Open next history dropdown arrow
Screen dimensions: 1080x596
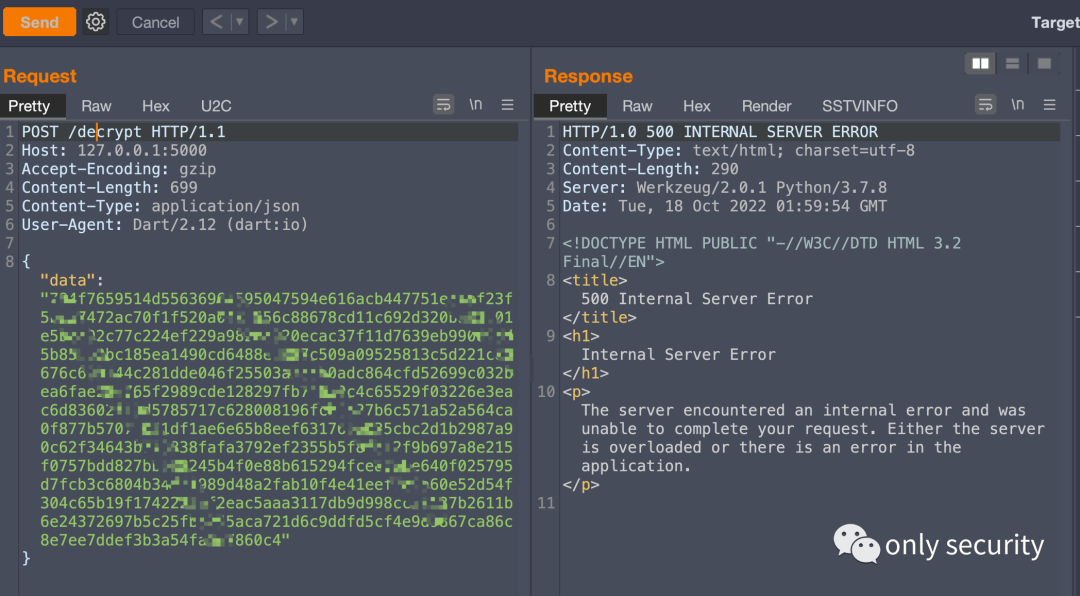click(294, 22)
